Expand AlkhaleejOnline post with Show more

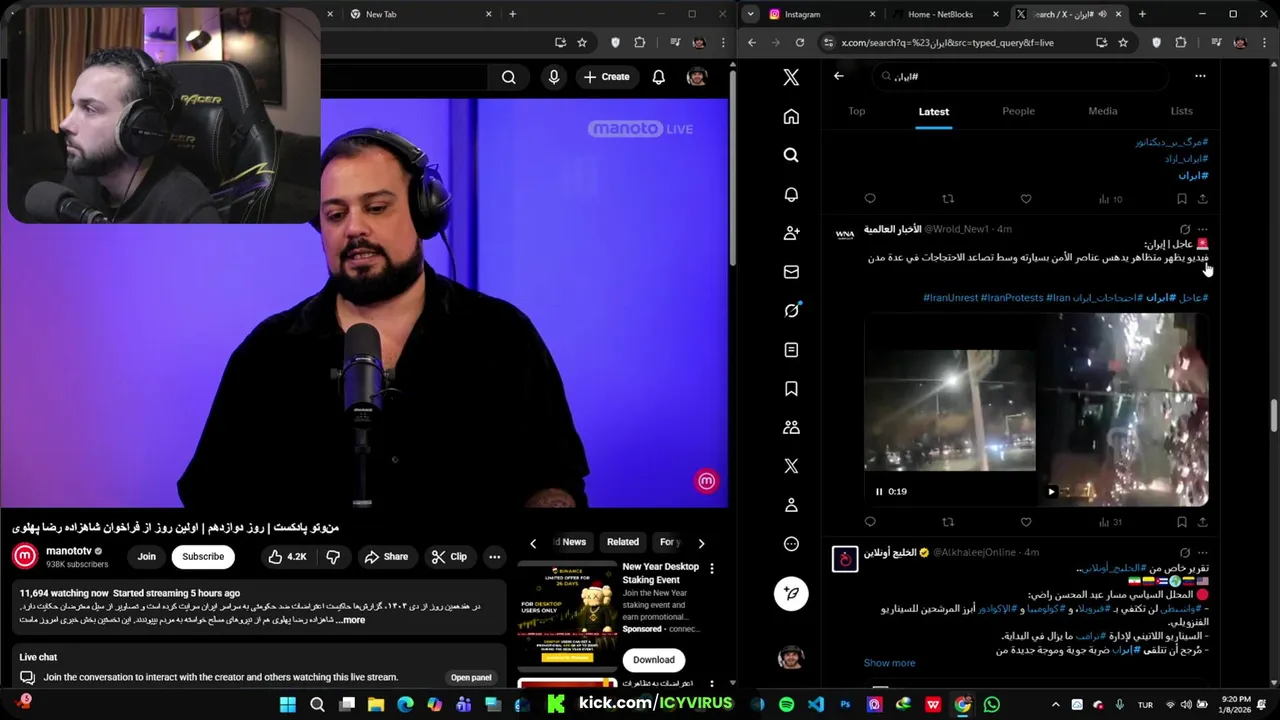[x=889, y=663]
